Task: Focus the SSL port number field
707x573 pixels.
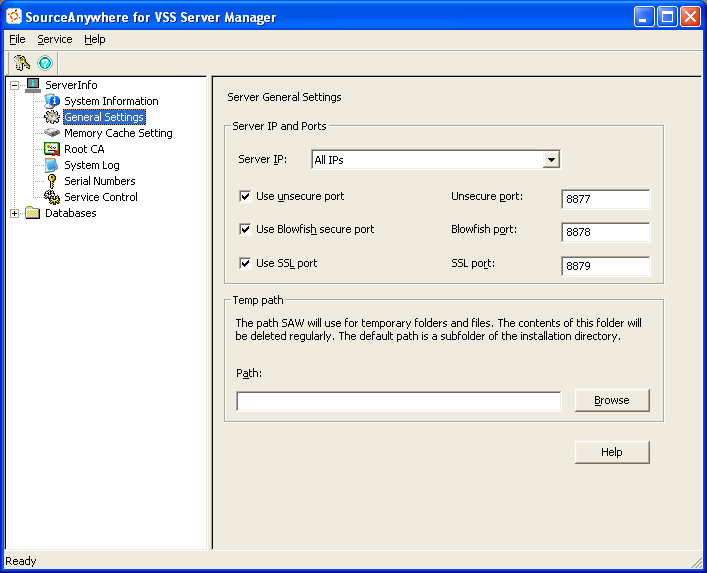Action: [605, 267]
